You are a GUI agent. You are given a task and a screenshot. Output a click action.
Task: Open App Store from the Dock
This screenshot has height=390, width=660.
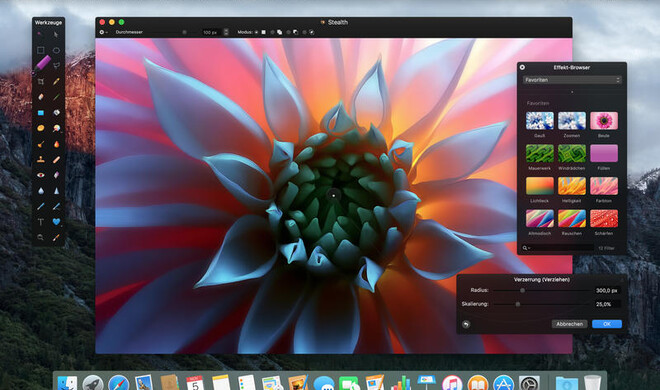[503, 383]
